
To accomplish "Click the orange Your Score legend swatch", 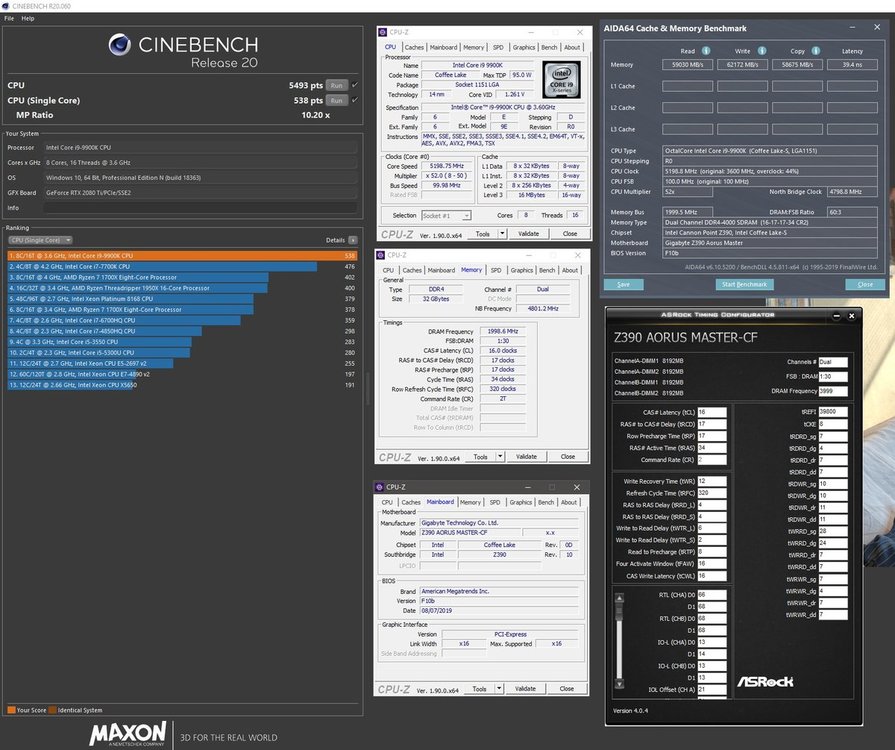I will pyautogui.click(x=11, y=710).
